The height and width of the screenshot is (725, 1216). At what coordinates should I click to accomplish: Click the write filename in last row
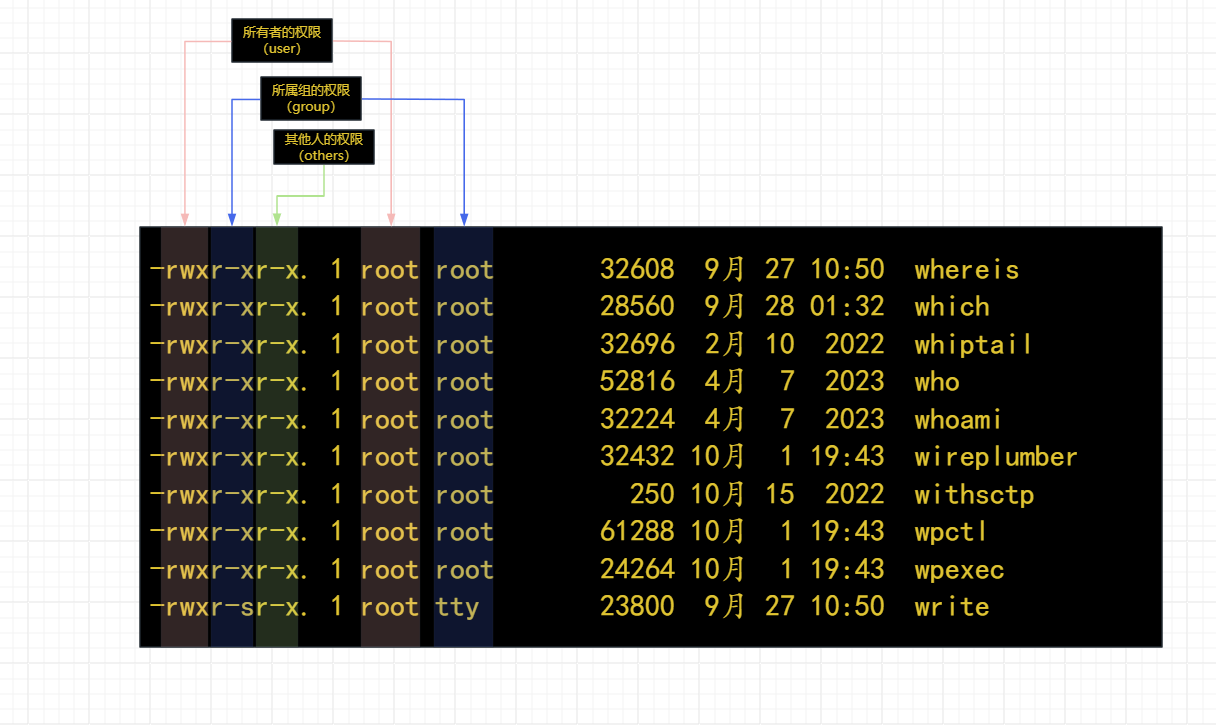click(951, 607)
